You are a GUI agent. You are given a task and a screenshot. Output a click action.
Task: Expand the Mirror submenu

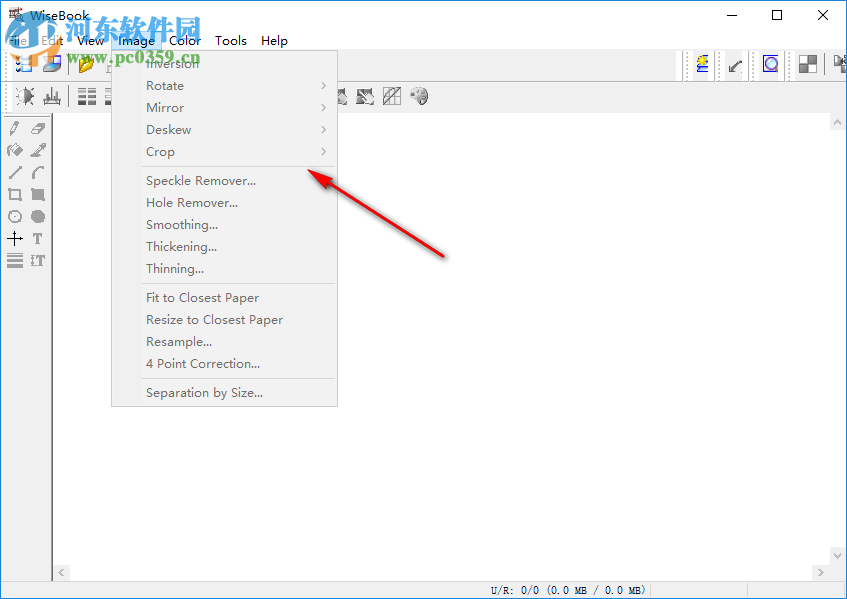pos(225,107)
